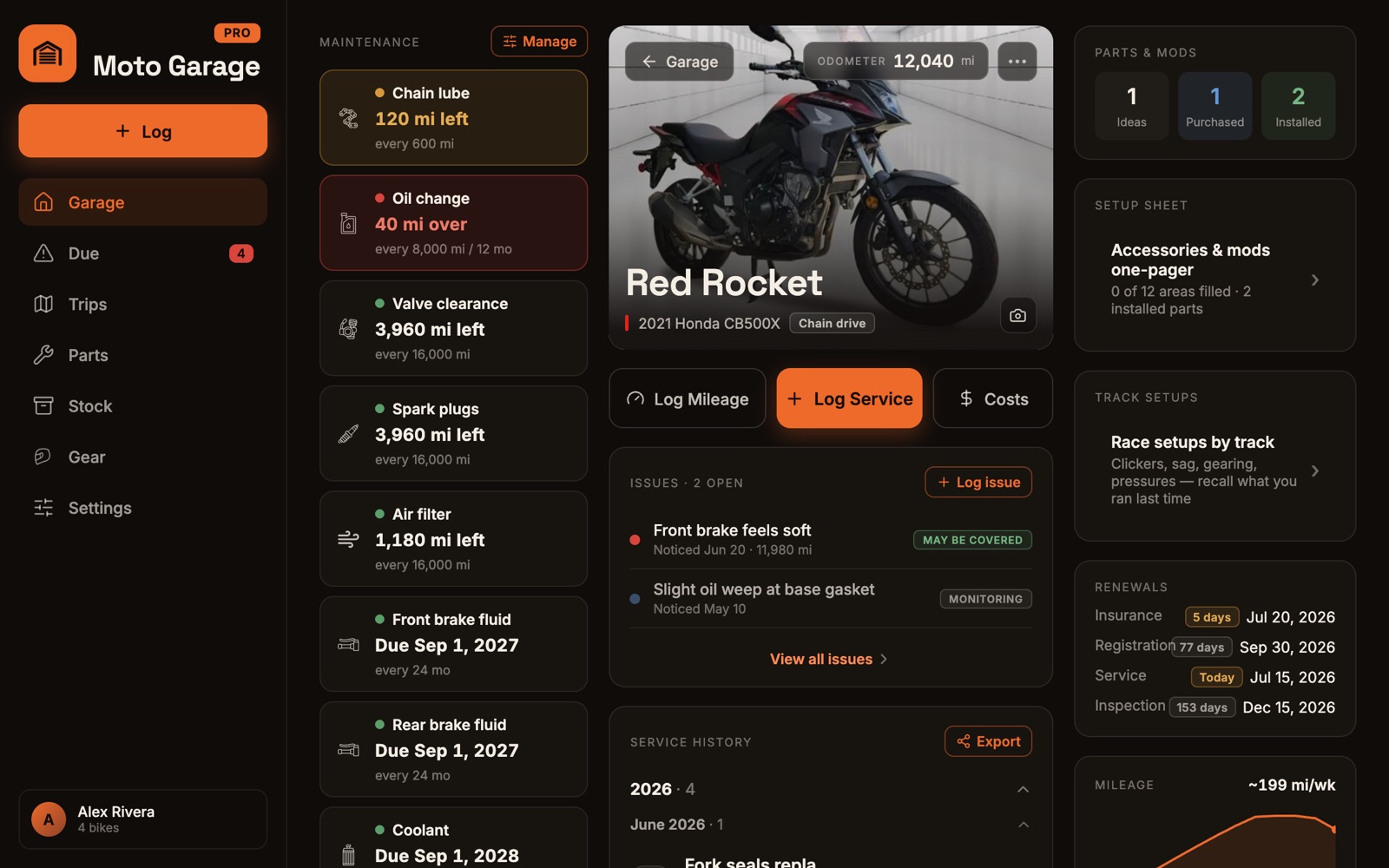Click the Log Service button
This screenshot has height=868, width=1389.
[x=849, y=398]
